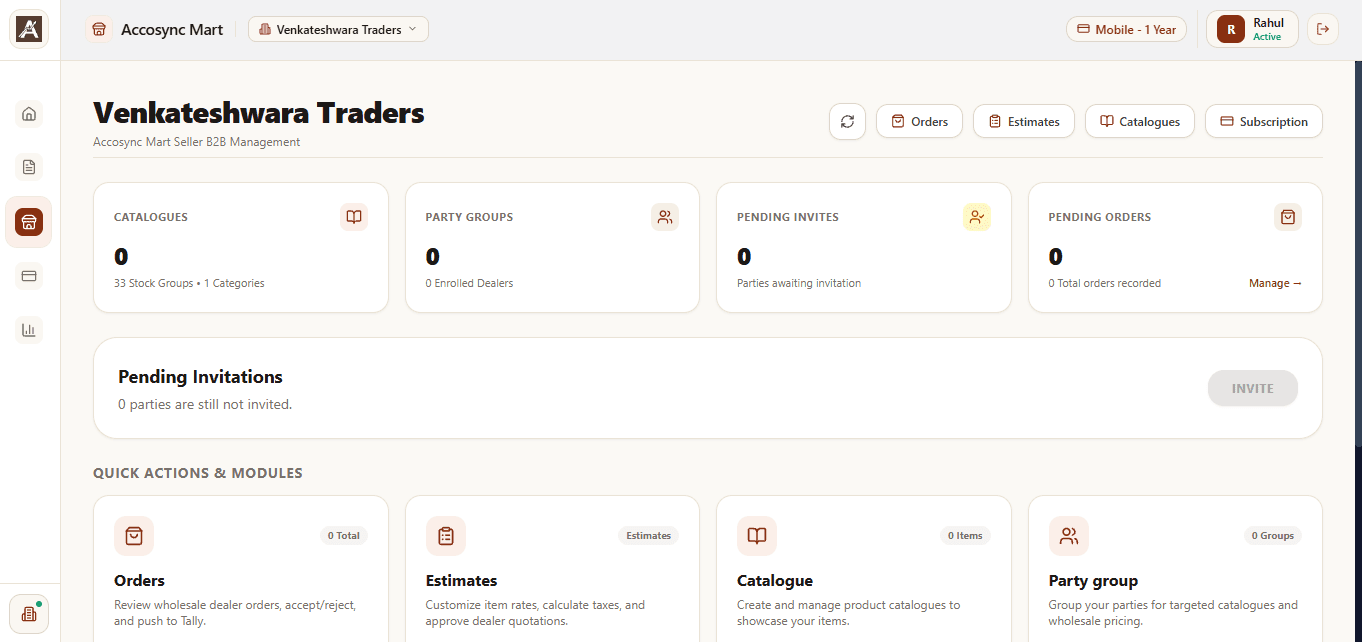This screenshot has height=642, width=1362.
Task: Click the logout icon in header
Action: coord(1323,30)
